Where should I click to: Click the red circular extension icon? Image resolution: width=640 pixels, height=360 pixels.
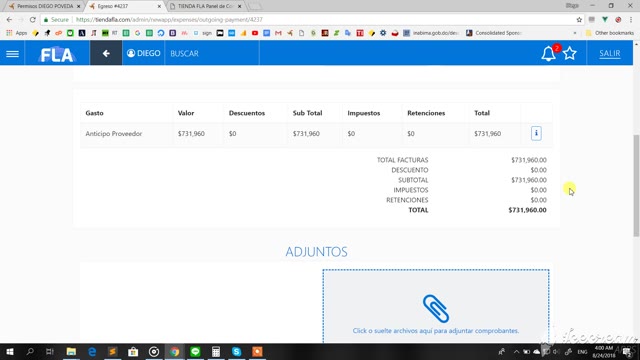click(618, 20)
